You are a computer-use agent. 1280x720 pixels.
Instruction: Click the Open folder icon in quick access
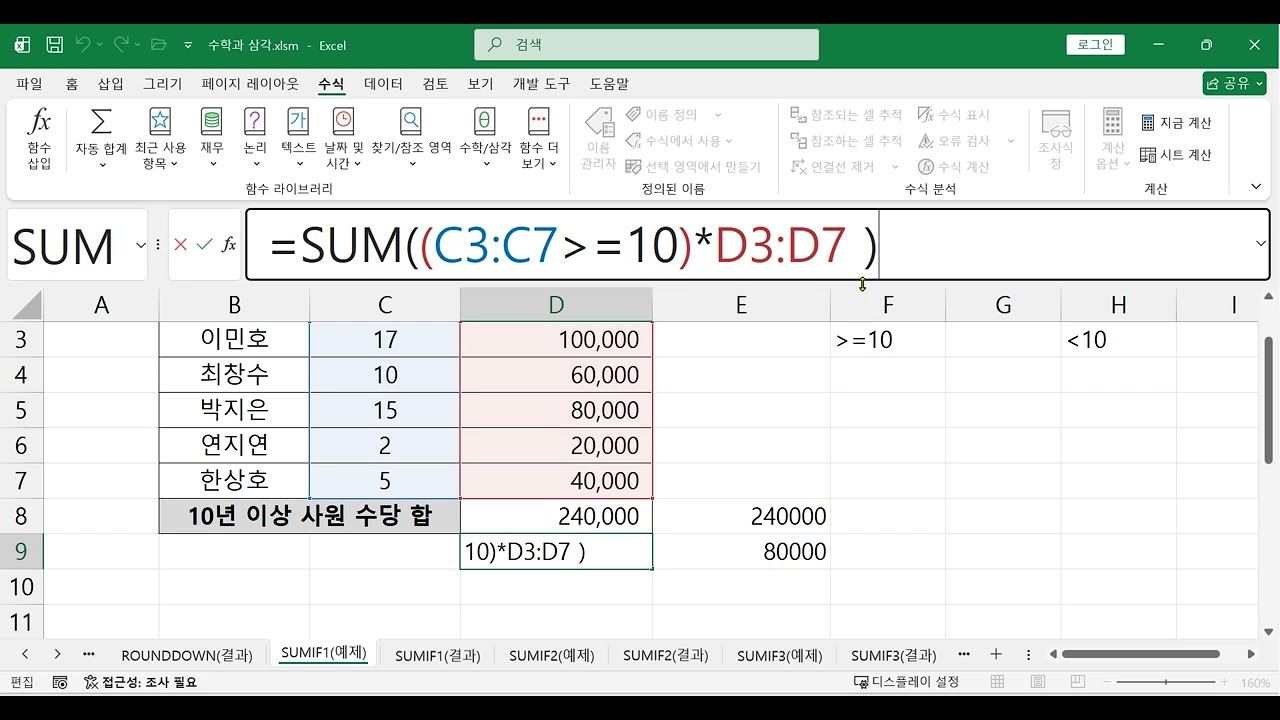pyautogui.click(x=158, y=45)
